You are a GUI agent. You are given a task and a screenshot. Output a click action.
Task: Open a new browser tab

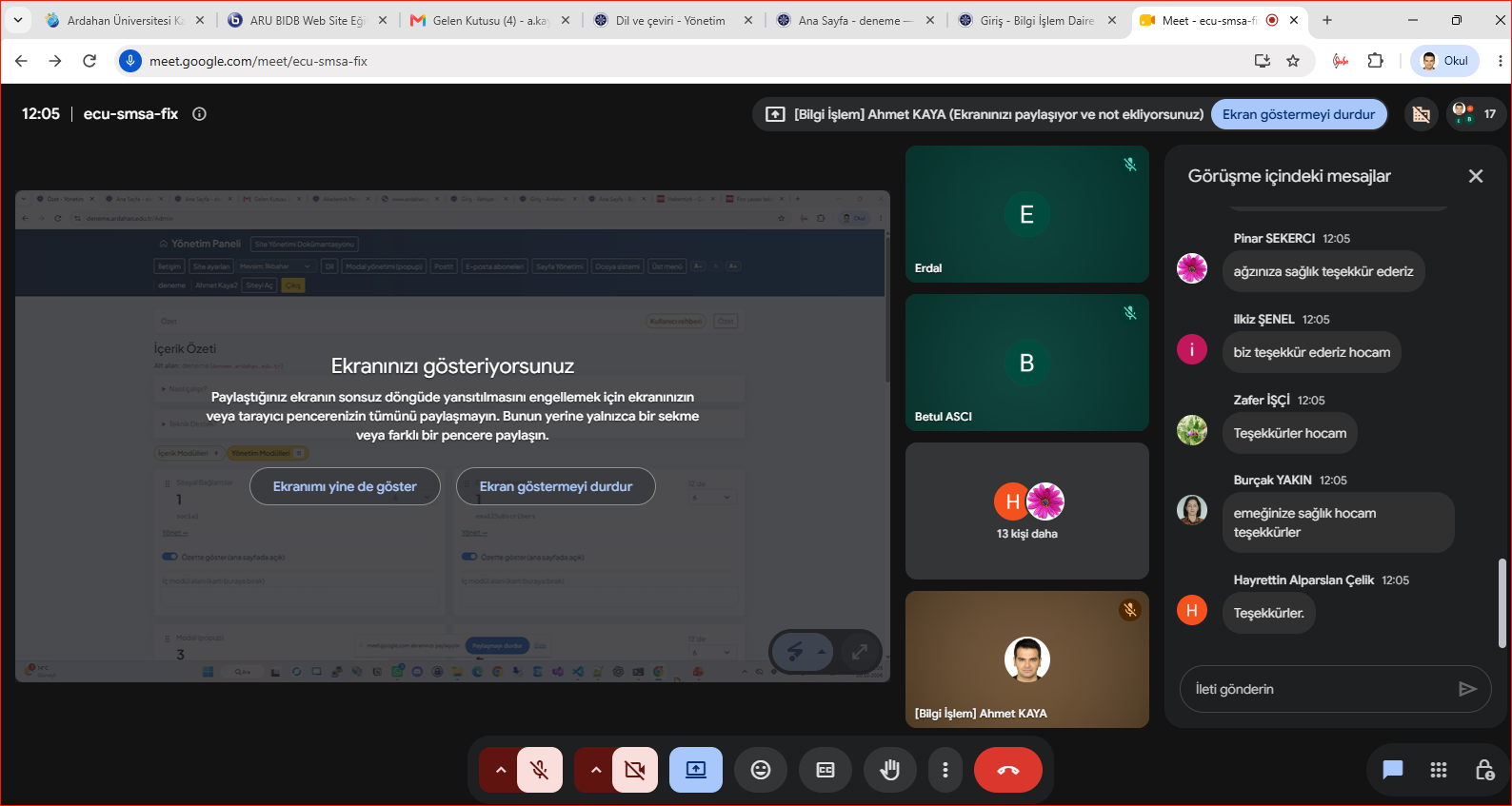1327,20
